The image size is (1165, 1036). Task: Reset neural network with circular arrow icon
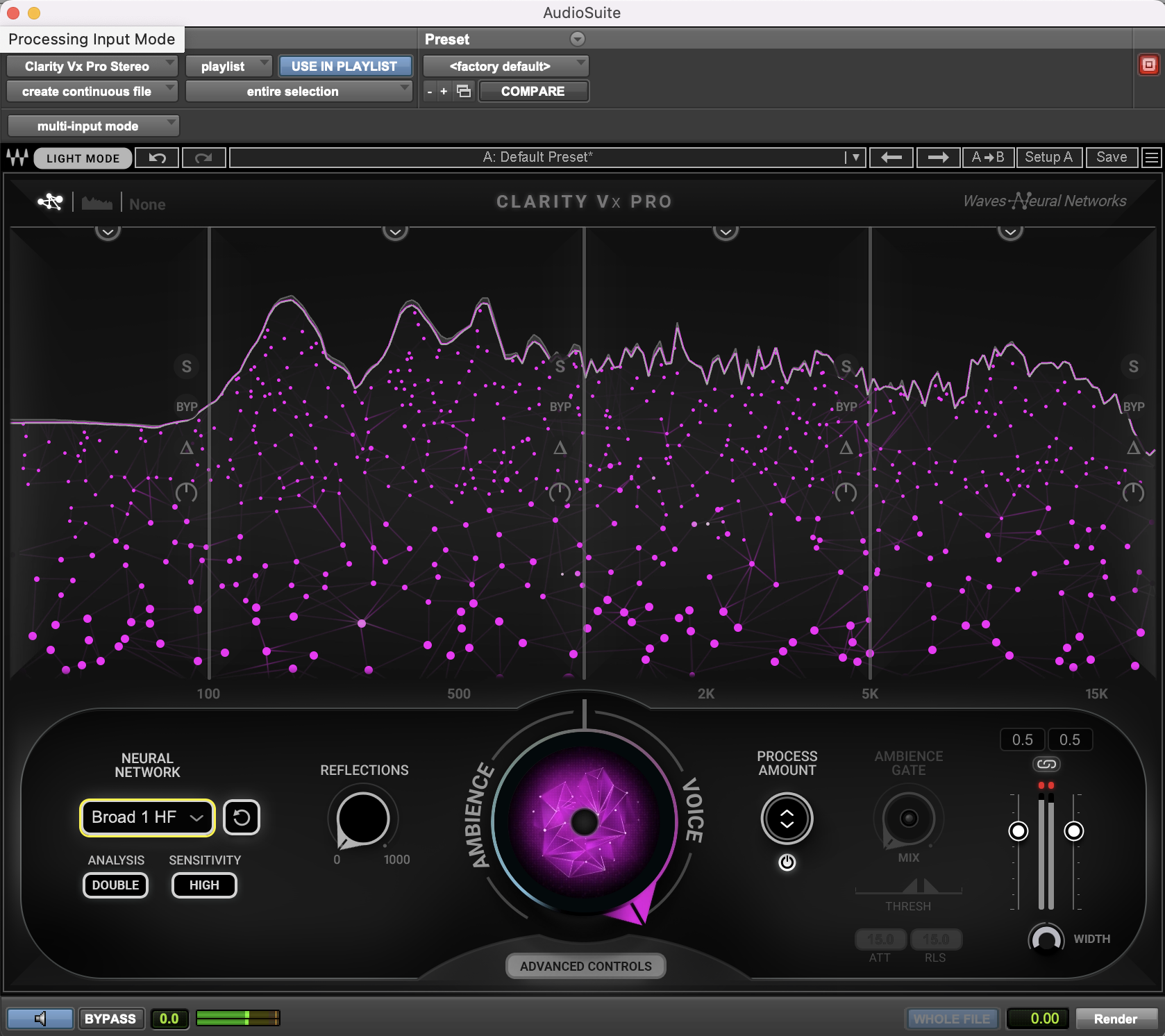tap(242, 817)
